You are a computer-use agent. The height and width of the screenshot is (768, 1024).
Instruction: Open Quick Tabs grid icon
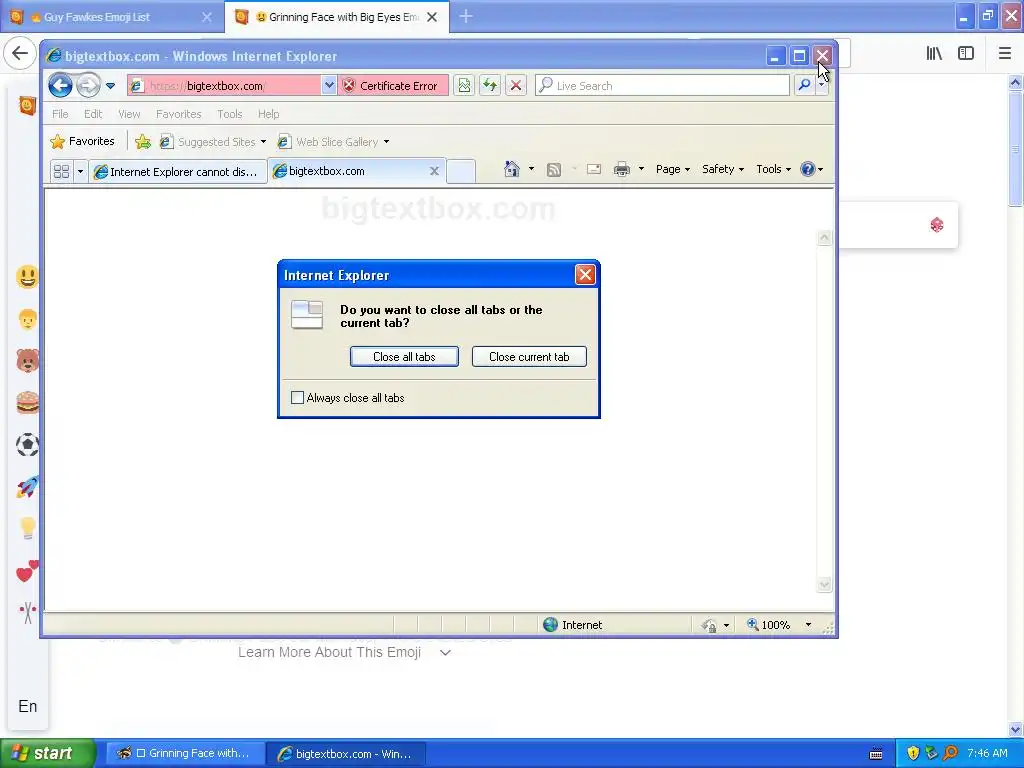coord(61,171)
